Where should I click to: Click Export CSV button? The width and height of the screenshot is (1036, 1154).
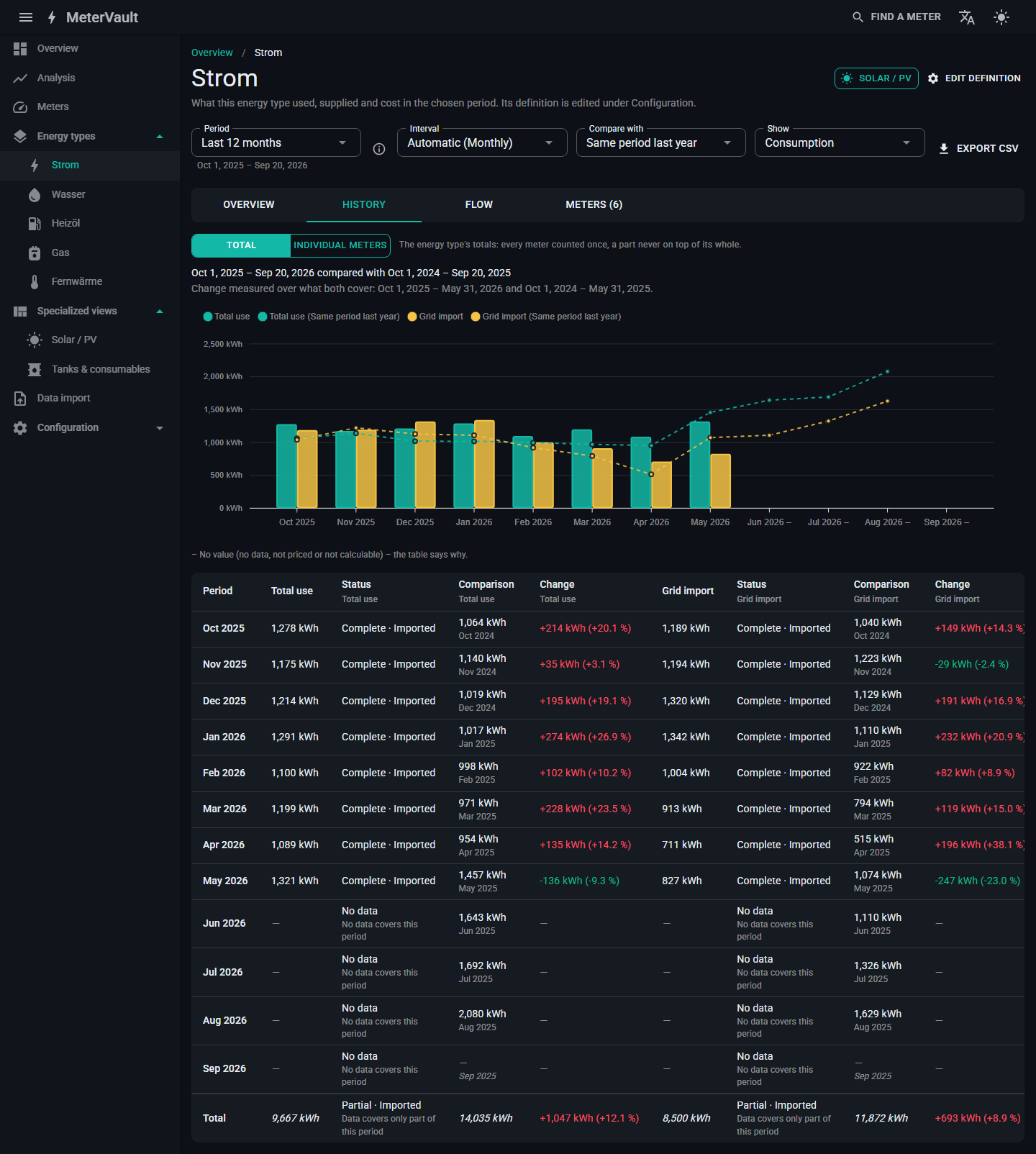point(978,148)
